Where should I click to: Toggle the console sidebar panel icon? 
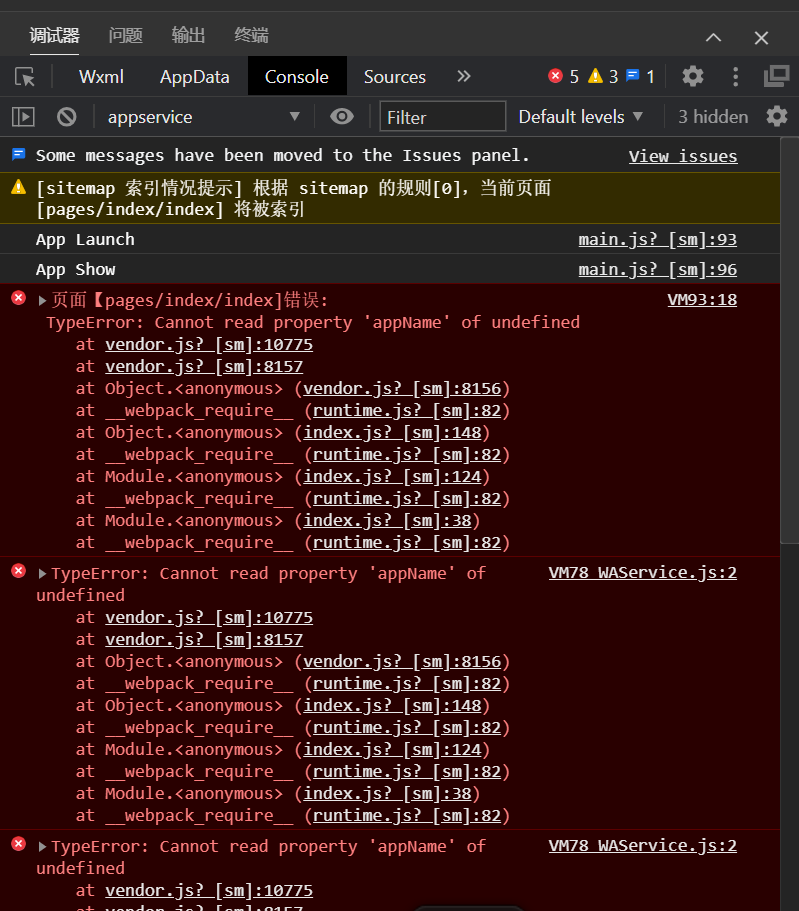pyautogui.click(x=23, y=117)
